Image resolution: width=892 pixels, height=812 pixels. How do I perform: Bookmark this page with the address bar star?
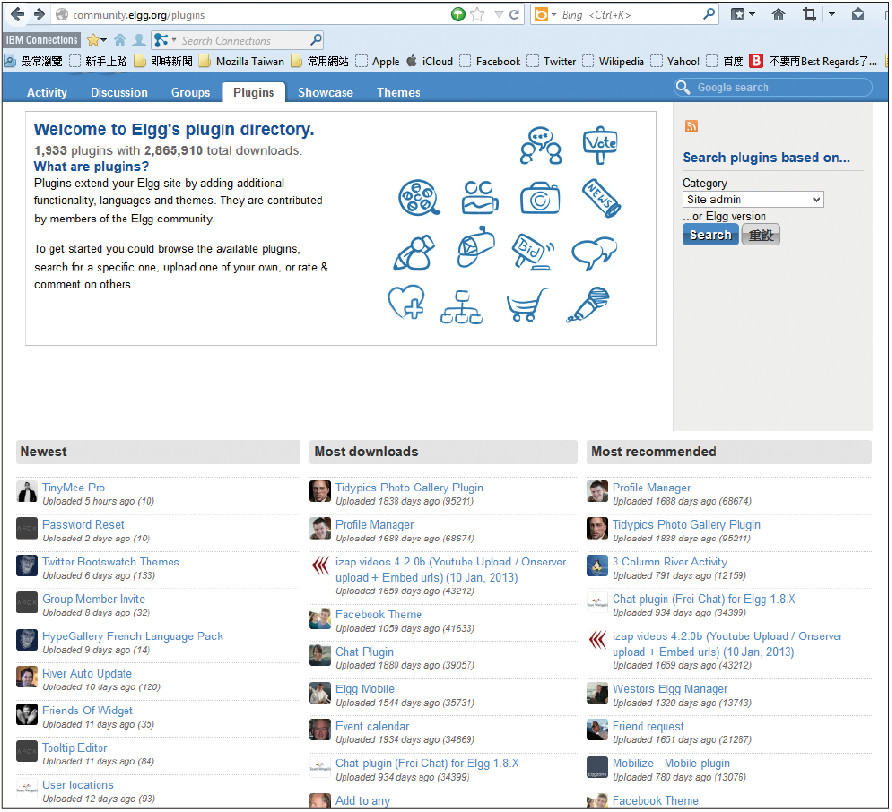pyautogui.click(x=477, y=15)
